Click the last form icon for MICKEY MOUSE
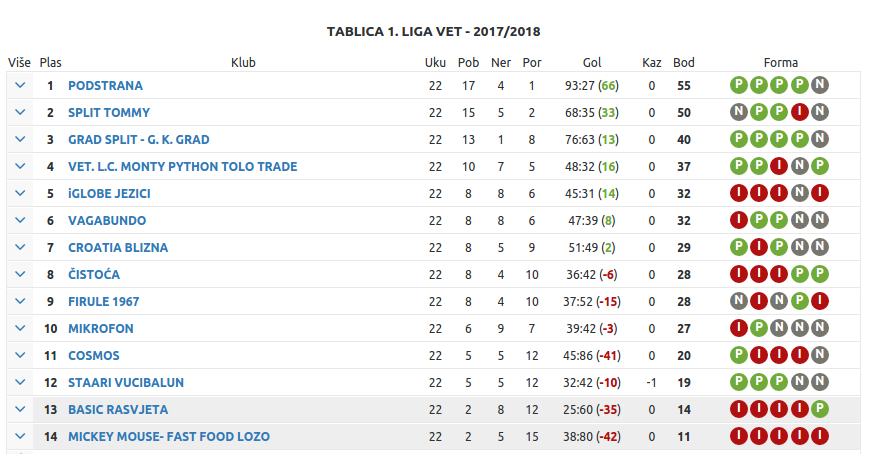The height and width of the screenshot is (454, 869). [x=820, y=437]
